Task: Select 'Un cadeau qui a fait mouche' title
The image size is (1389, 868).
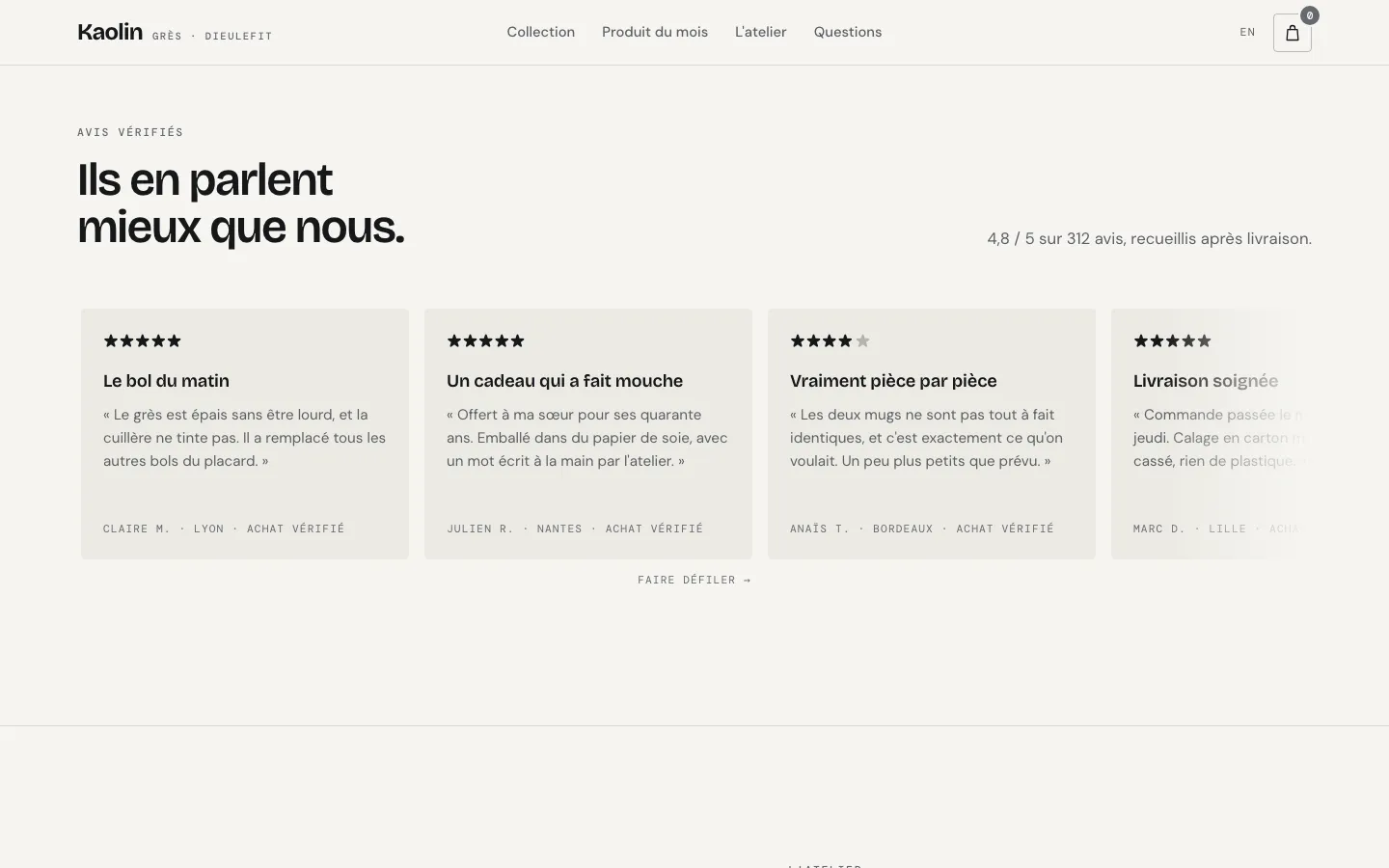Action: (564, 381)
